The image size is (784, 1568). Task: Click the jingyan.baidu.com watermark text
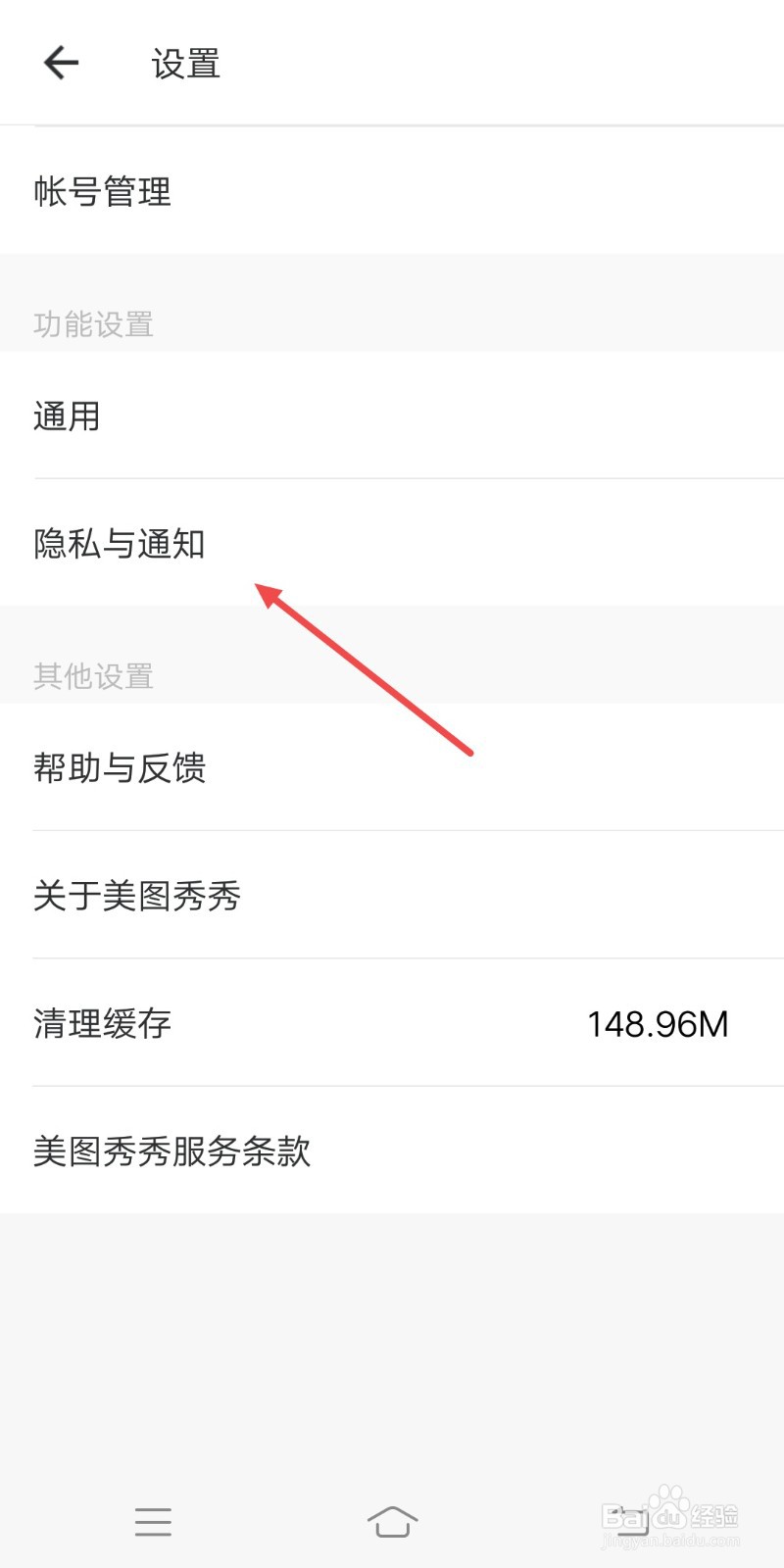[670, 1541]
